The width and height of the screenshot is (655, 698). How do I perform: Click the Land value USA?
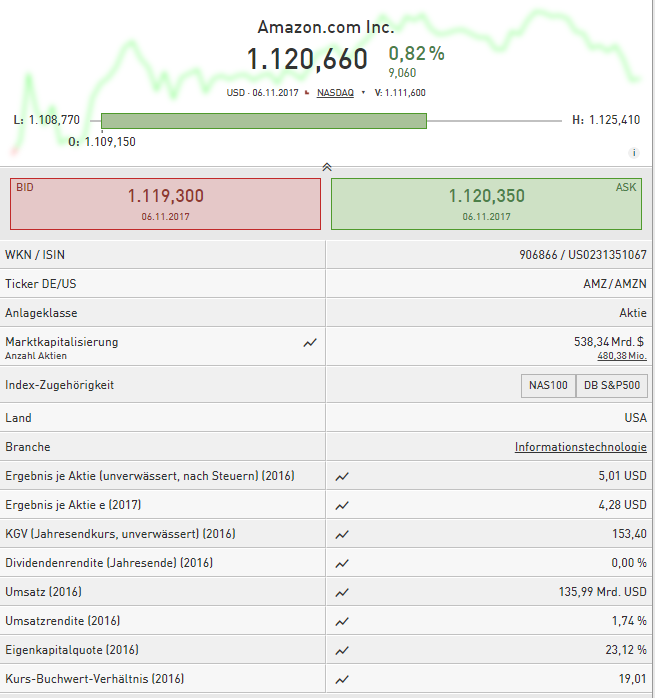(635, 418)
